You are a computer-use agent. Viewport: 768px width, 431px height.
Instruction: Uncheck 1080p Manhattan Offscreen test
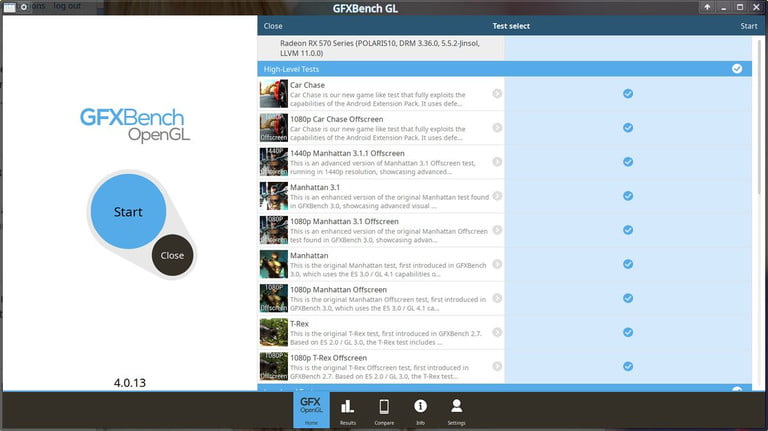coord(628,298)
